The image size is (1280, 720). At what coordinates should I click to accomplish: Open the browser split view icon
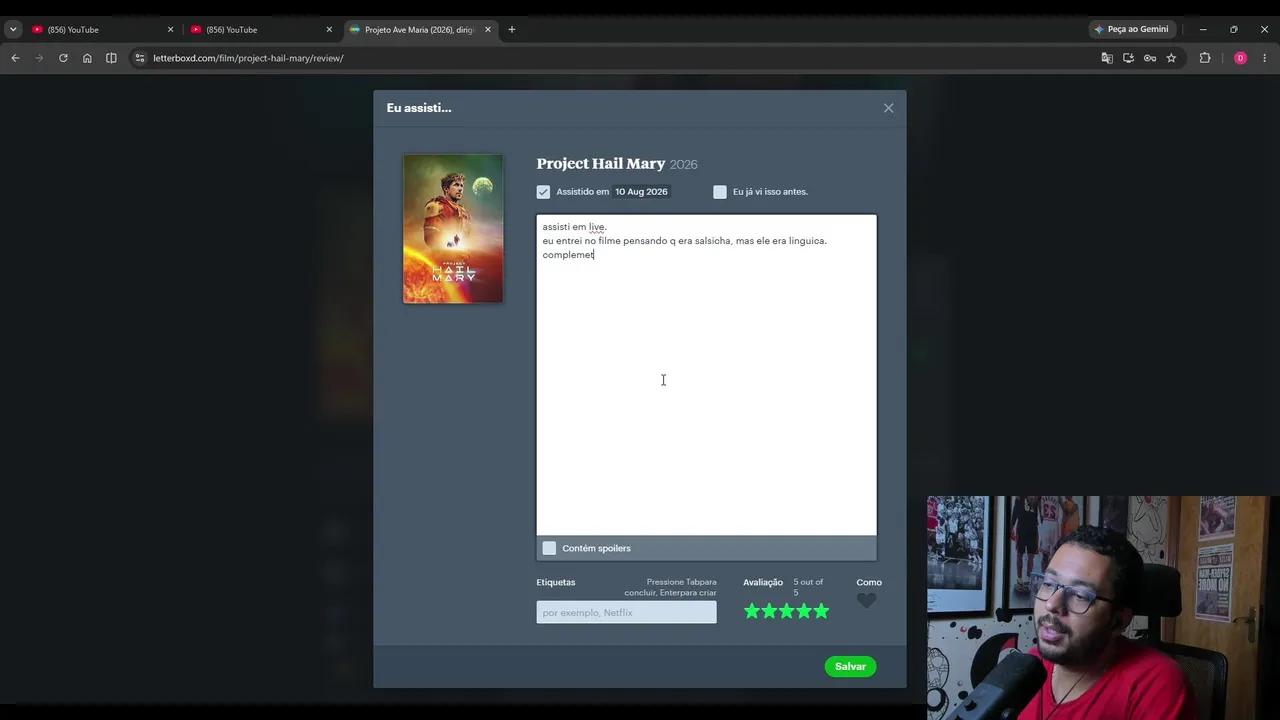coord(111,58)
